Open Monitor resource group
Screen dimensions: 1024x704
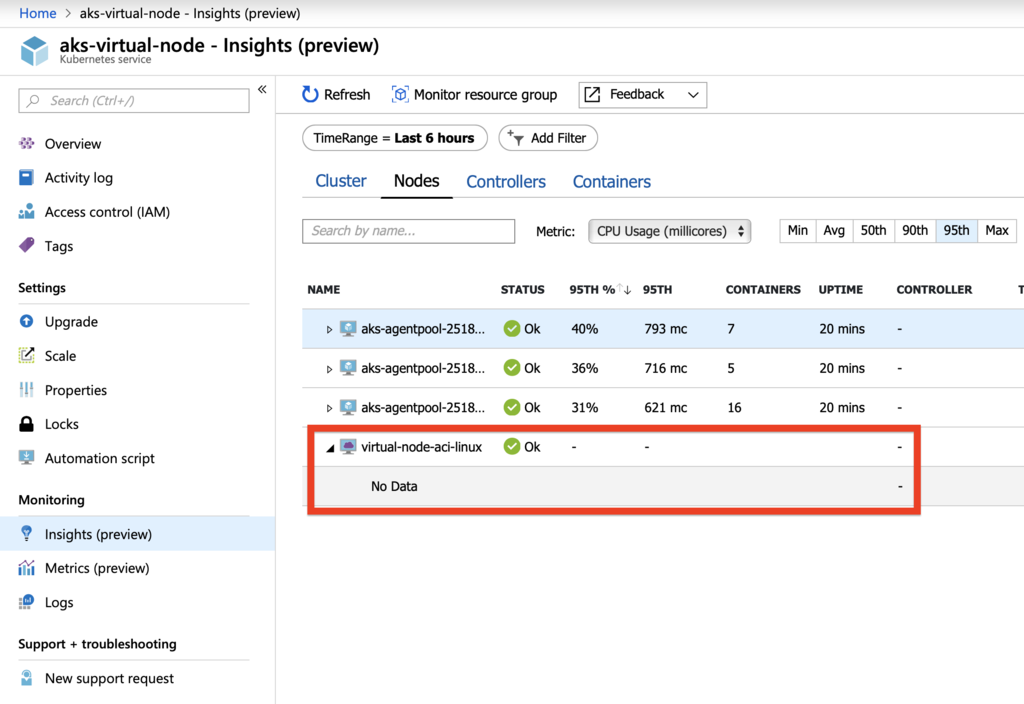(474, 94)
